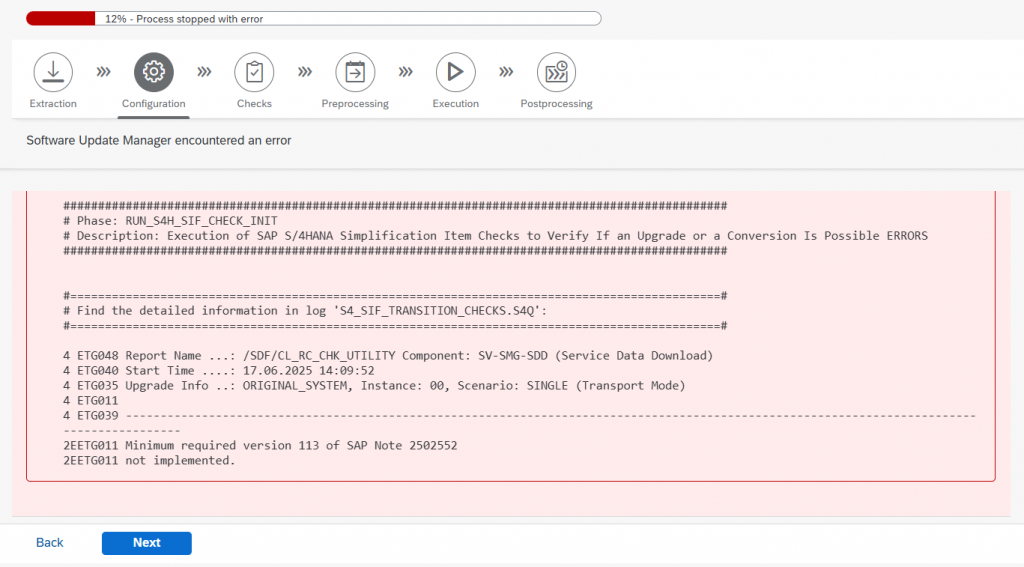Click the chevrons between Execution and Postprocessing

pos(506,72)
